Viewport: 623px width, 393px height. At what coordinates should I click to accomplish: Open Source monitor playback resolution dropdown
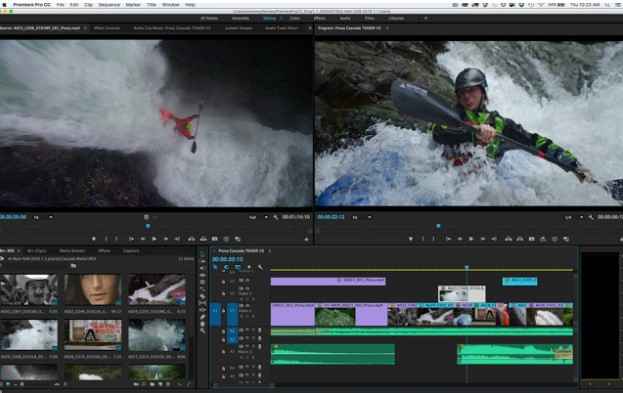[257, 217]
